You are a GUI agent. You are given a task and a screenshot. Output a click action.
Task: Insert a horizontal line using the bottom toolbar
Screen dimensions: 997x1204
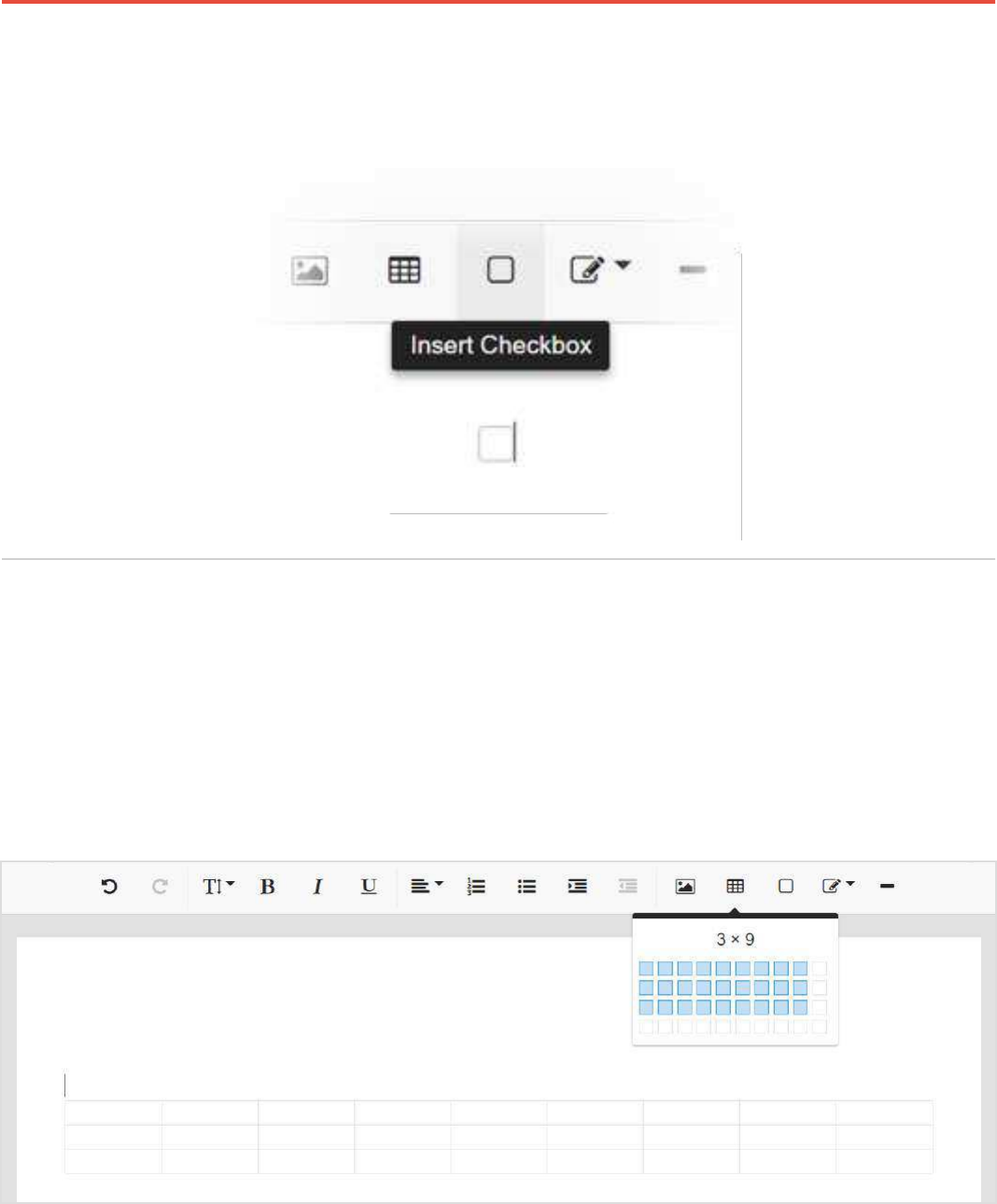click(888, 887)
